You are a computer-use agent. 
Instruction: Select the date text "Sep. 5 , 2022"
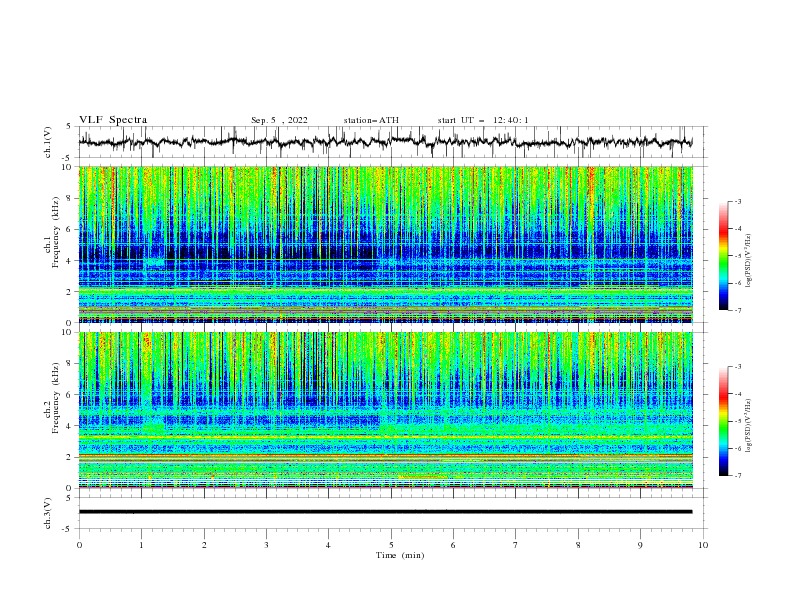(x=279, y=120)
